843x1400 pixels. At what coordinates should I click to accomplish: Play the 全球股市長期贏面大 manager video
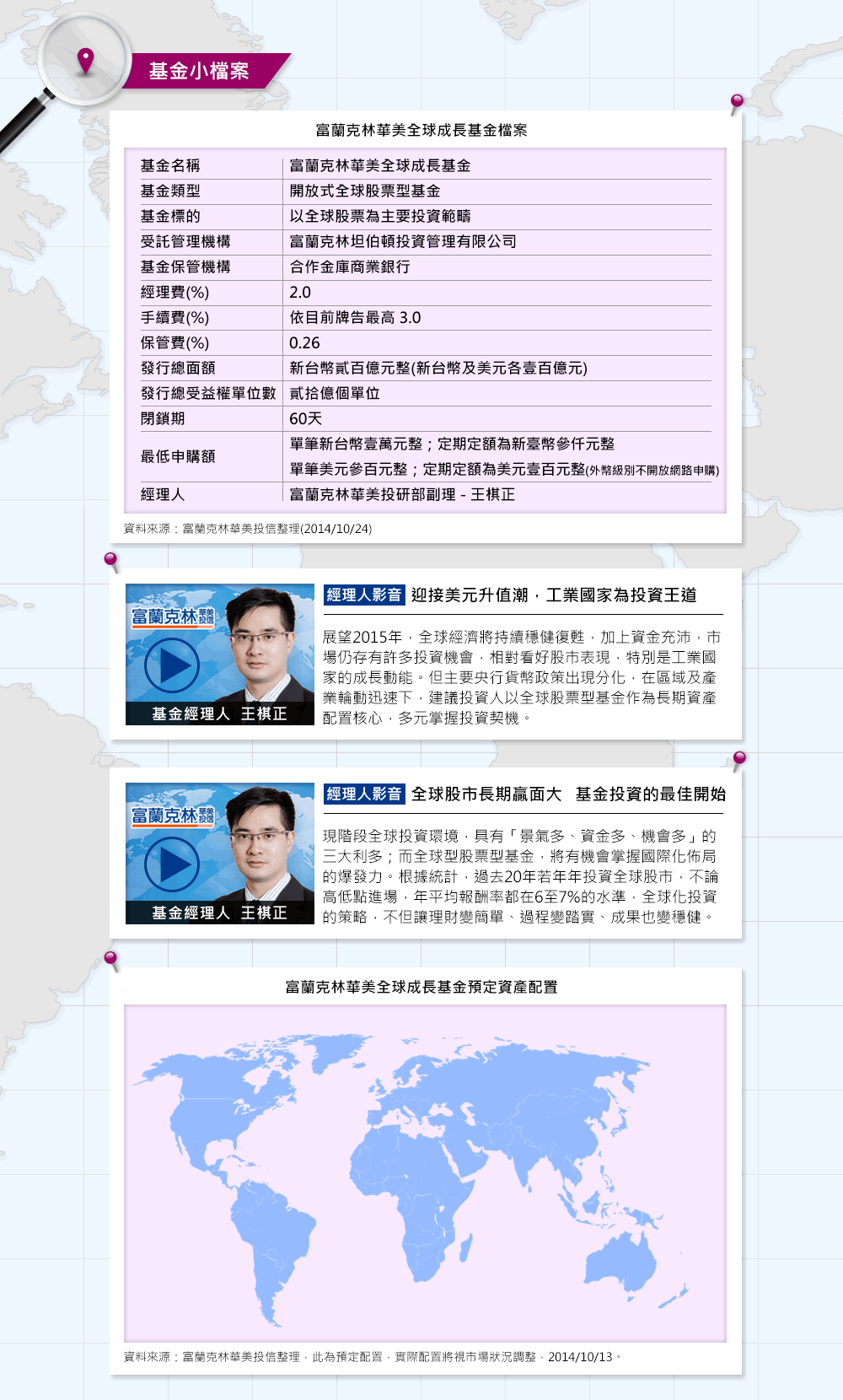coord(172,864)
